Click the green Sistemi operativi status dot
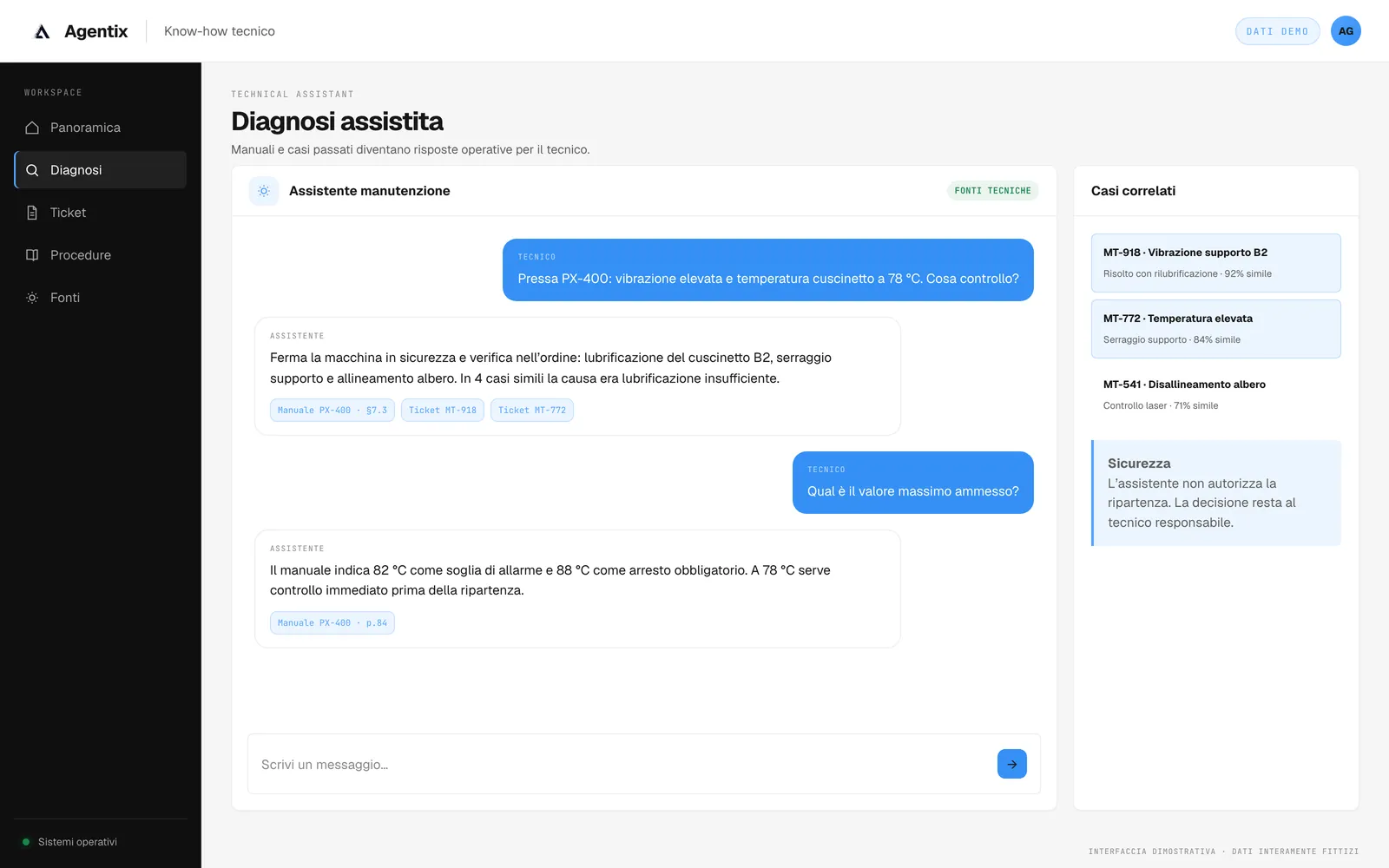1389x868 pixels. click(x=26, y=842)
